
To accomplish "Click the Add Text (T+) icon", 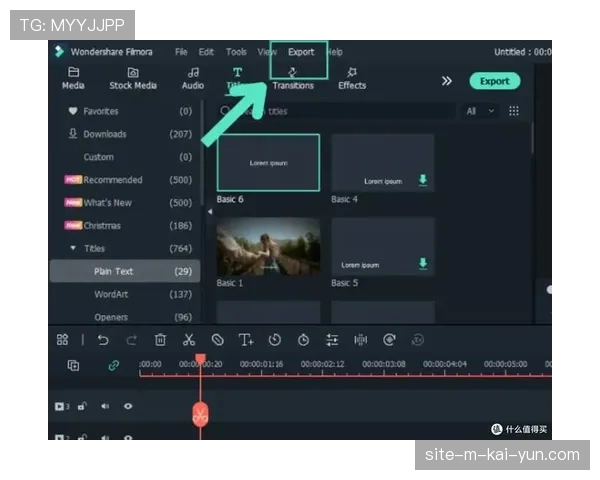I will (x=246, y=340).
